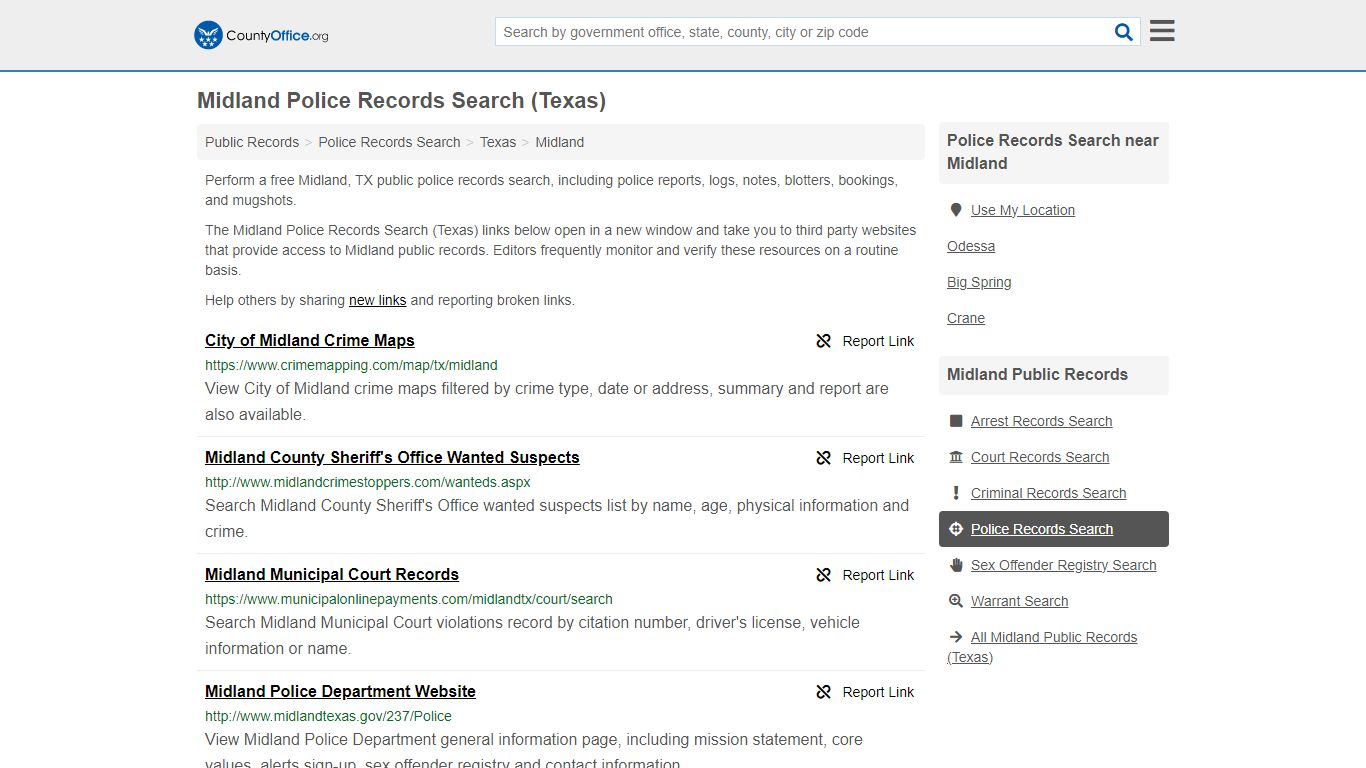The width and height of the screenshot is (1366, 768).
Task: Click the Criminal Records exclamation icon
Action: [956, 493]
